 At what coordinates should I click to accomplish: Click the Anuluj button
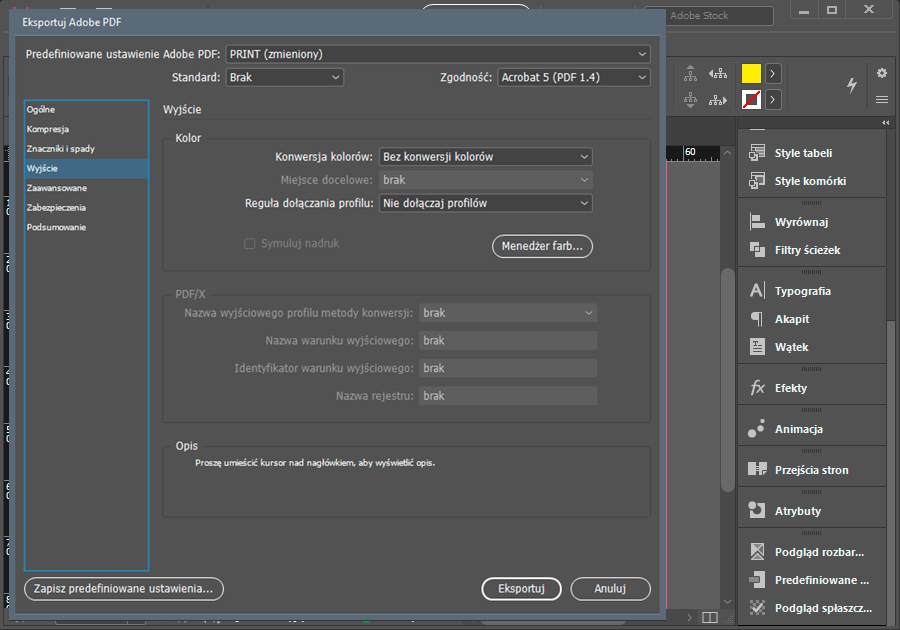pyautogui.click(x=610, y=589)
